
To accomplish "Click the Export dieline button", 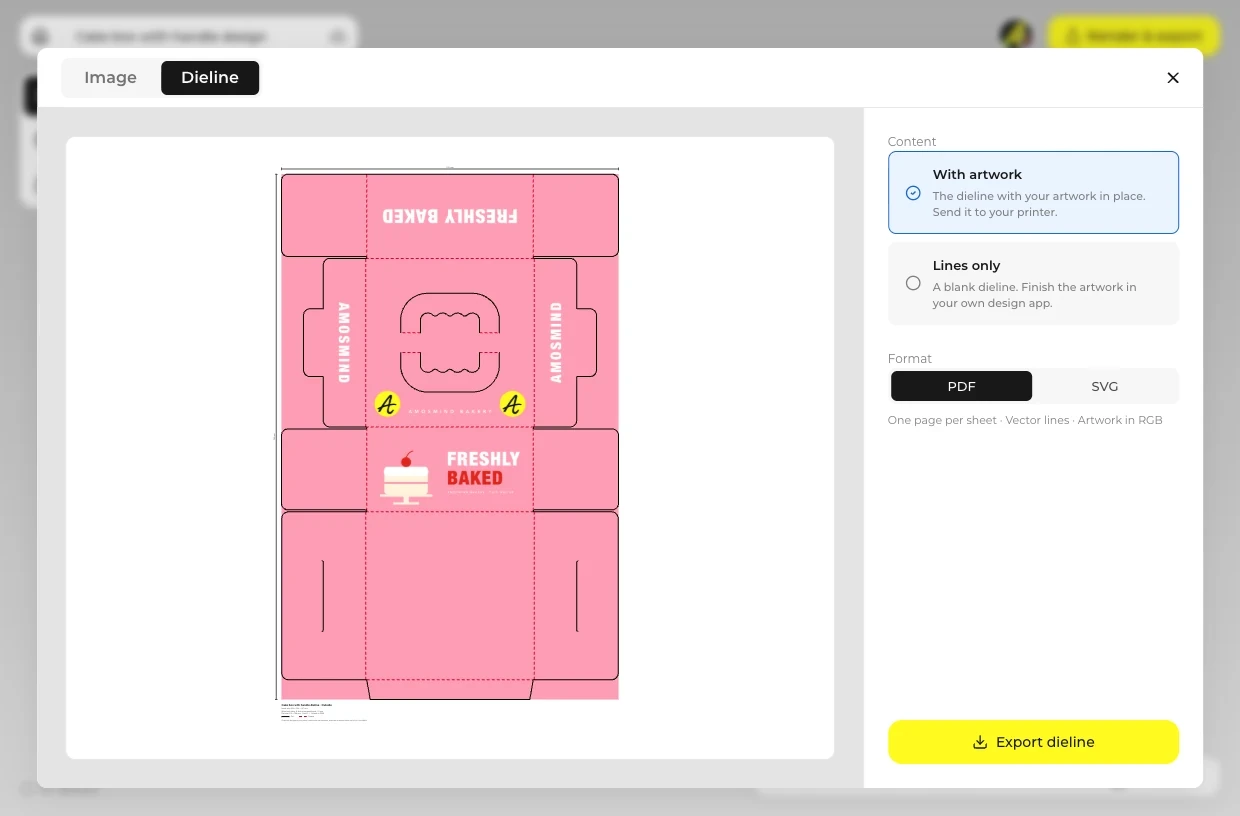I will click(1033, 742).
